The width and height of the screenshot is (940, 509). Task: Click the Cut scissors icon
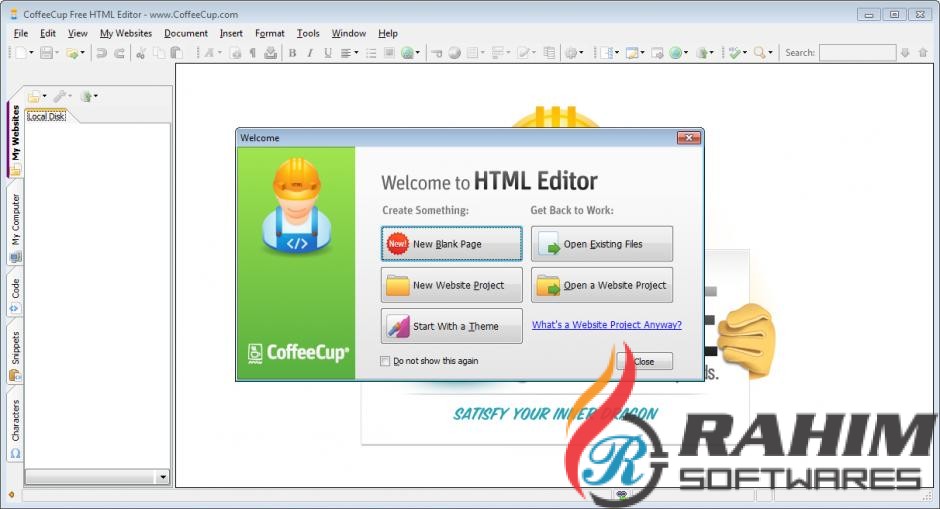coord(141,53)
